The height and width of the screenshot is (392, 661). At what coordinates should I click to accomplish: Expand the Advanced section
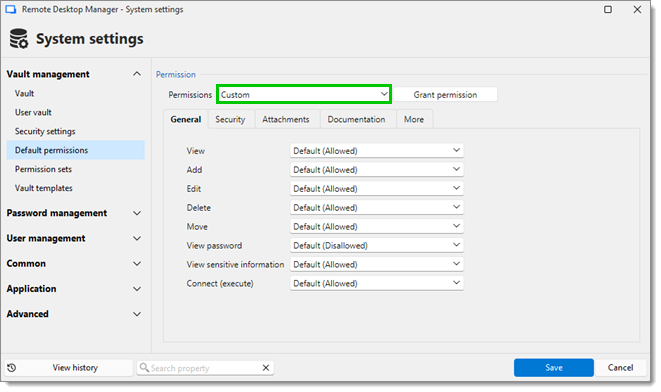[137, 314]
